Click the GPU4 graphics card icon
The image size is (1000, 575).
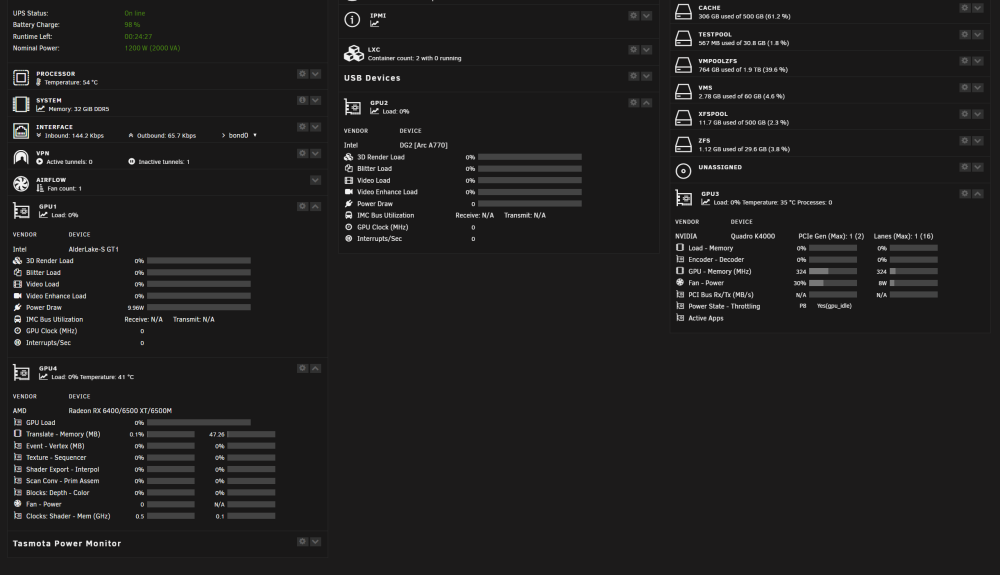(21, 372)
